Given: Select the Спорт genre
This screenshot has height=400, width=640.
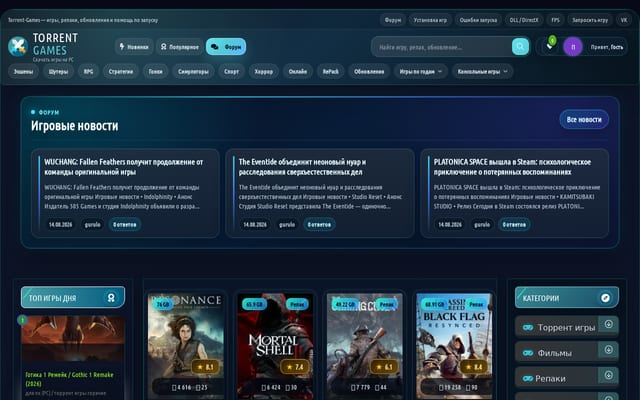Looking at the screenshot, I should (231, 71).
